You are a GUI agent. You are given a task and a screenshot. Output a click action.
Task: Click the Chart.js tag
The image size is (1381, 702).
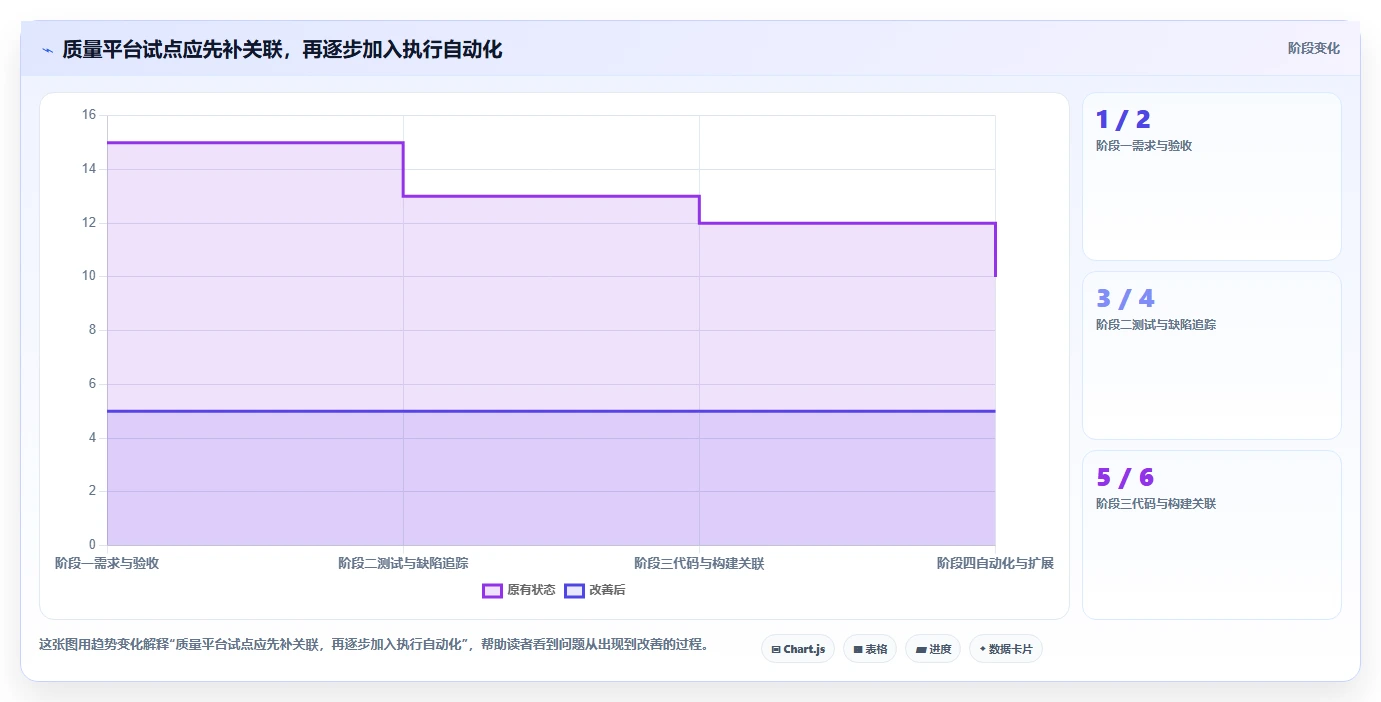(x=798, y=649)
